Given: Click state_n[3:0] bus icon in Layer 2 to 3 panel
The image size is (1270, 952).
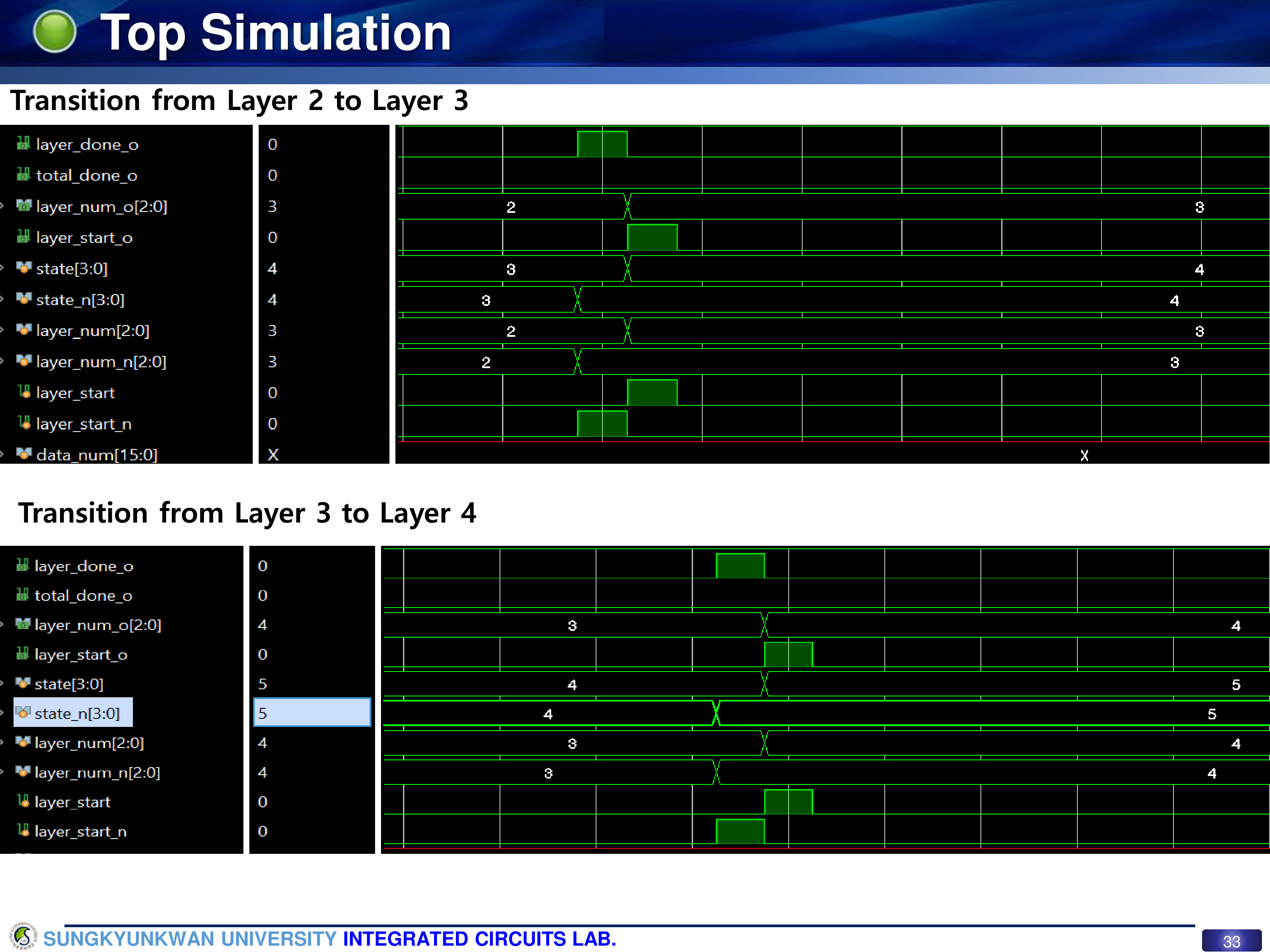Looking at the screenshot, I should tap(24, 298).
